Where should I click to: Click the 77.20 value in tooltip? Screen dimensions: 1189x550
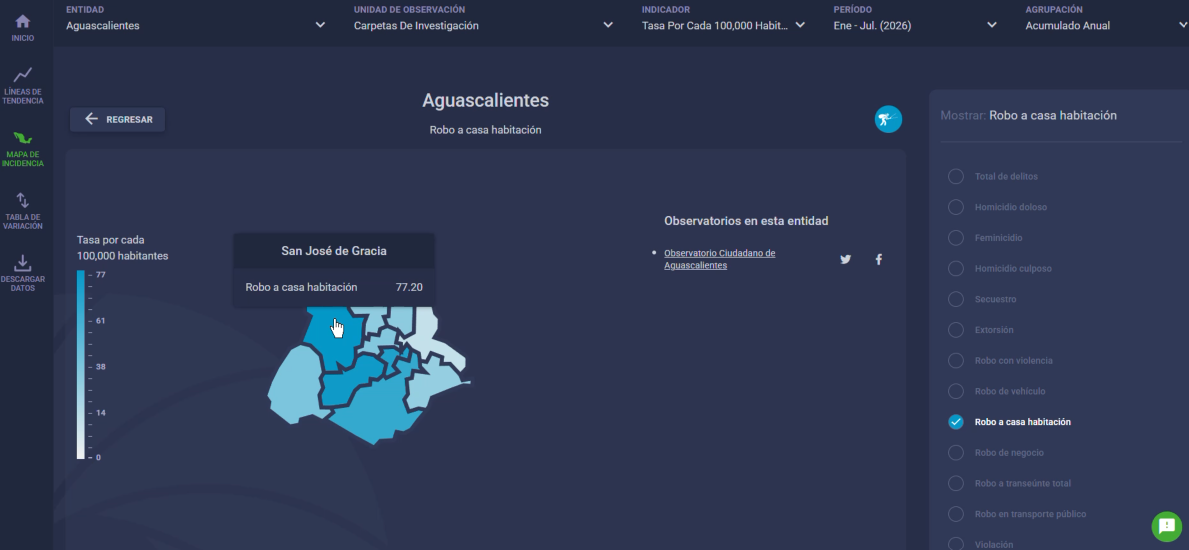(409, 287)
